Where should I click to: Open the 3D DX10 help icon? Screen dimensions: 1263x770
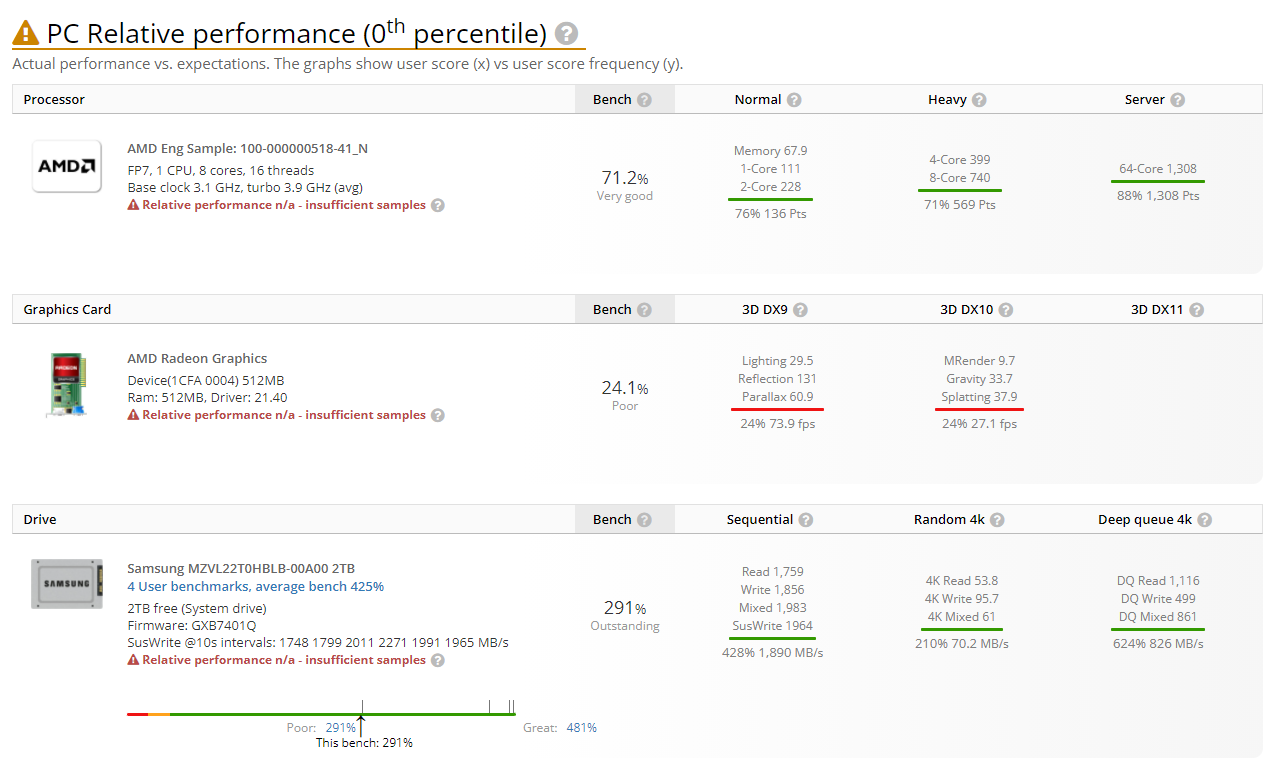click(1006, 310)
